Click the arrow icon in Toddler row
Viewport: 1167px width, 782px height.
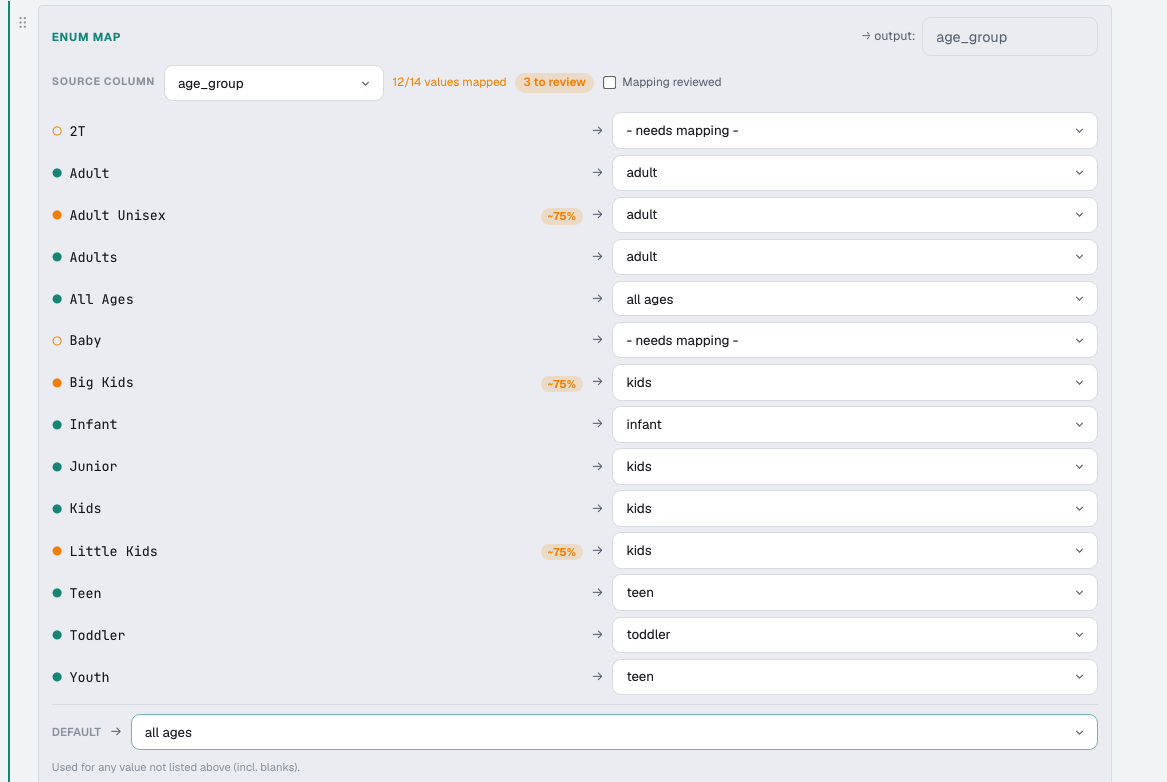pos(597,634)
